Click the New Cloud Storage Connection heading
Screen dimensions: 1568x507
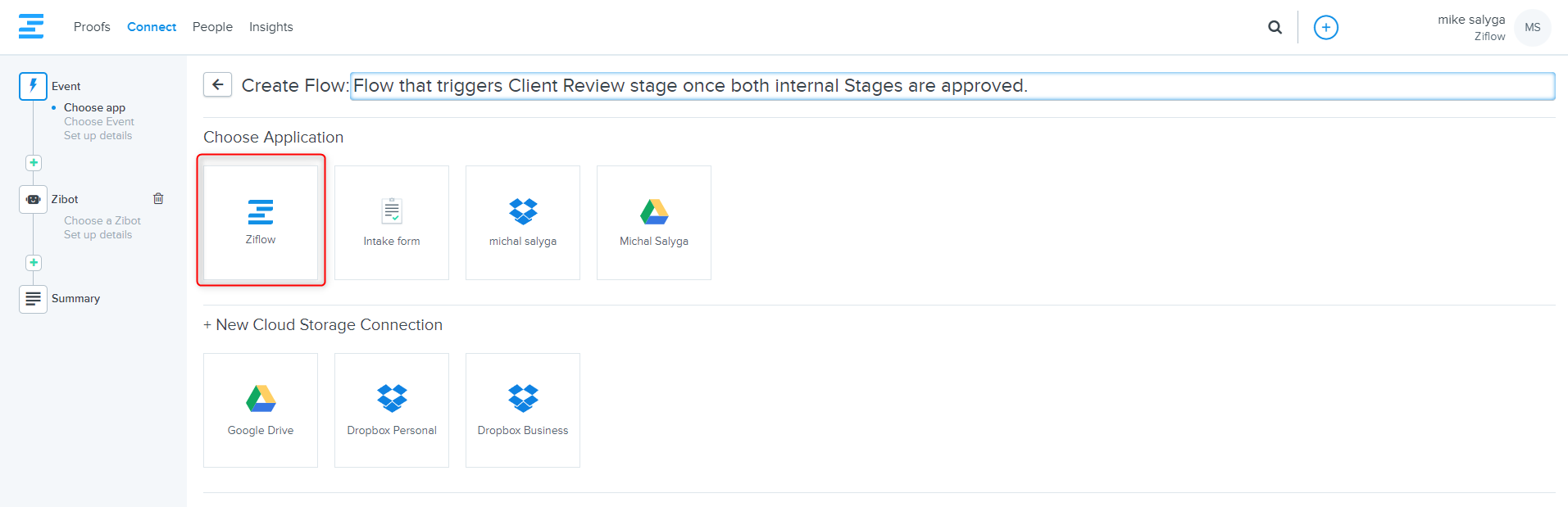click(323, 325)
